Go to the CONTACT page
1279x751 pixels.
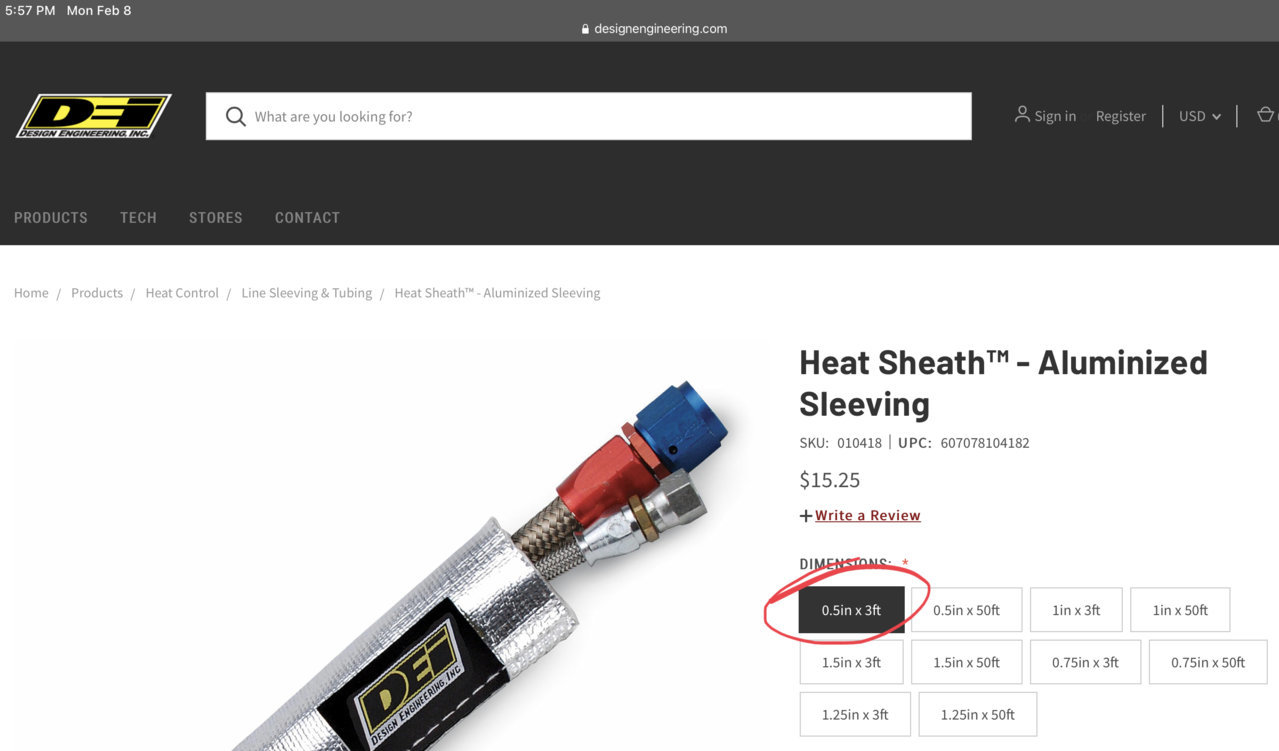click(307, 217)
